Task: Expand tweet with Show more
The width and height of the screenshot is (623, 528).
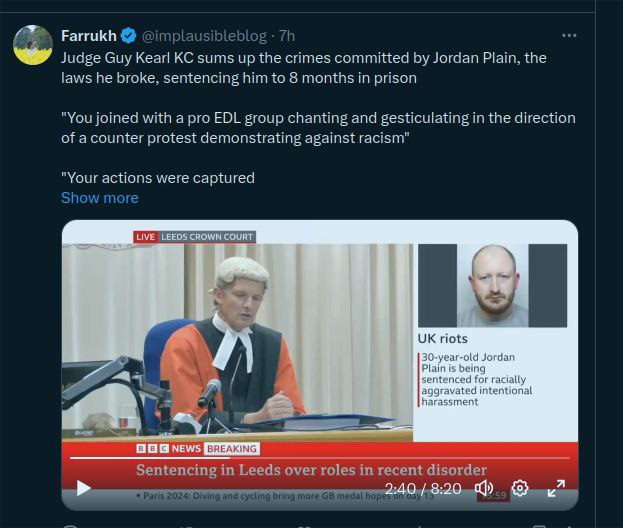Action: tap(99, 198)
